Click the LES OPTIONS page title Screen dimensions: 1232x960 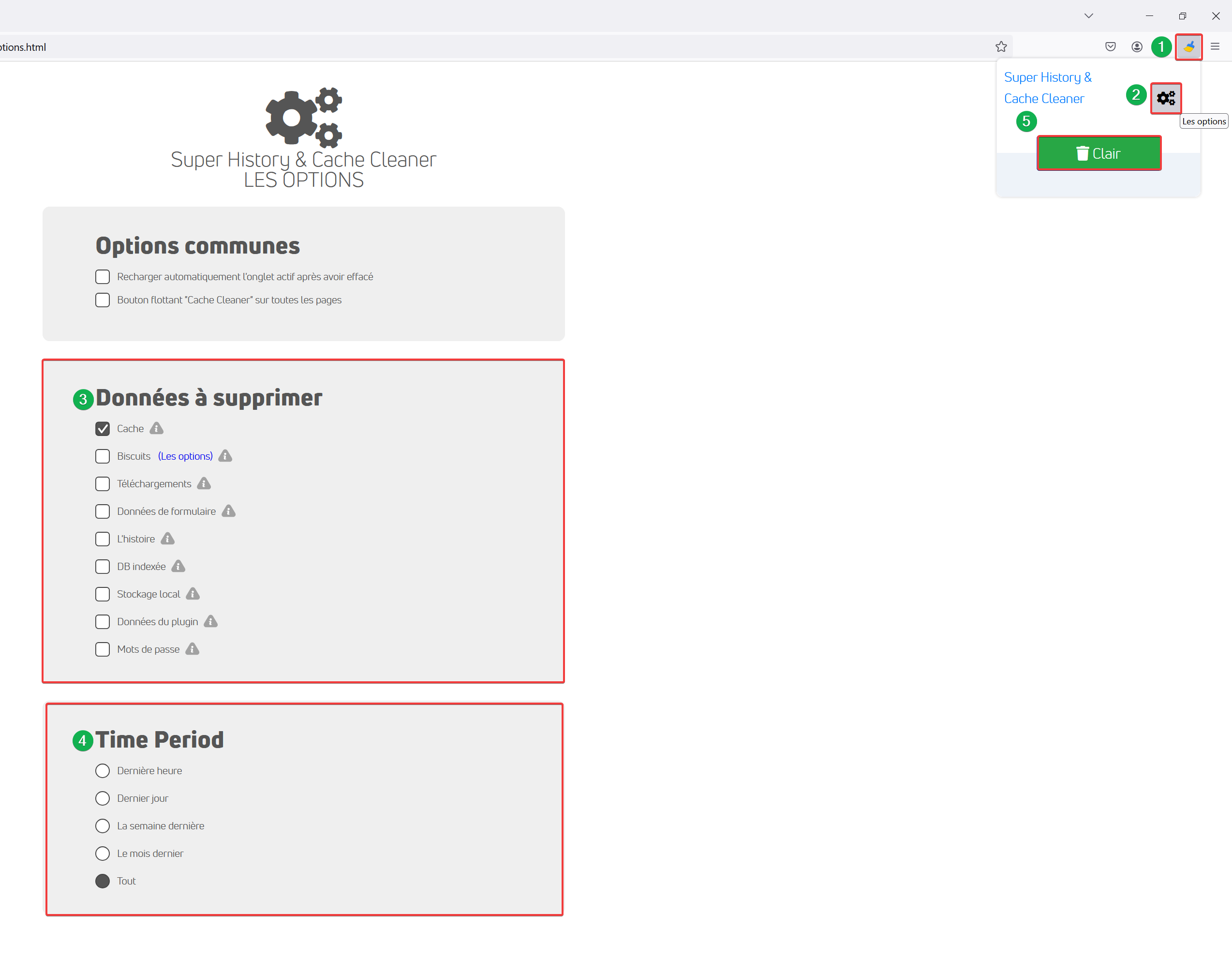point(303,180)
